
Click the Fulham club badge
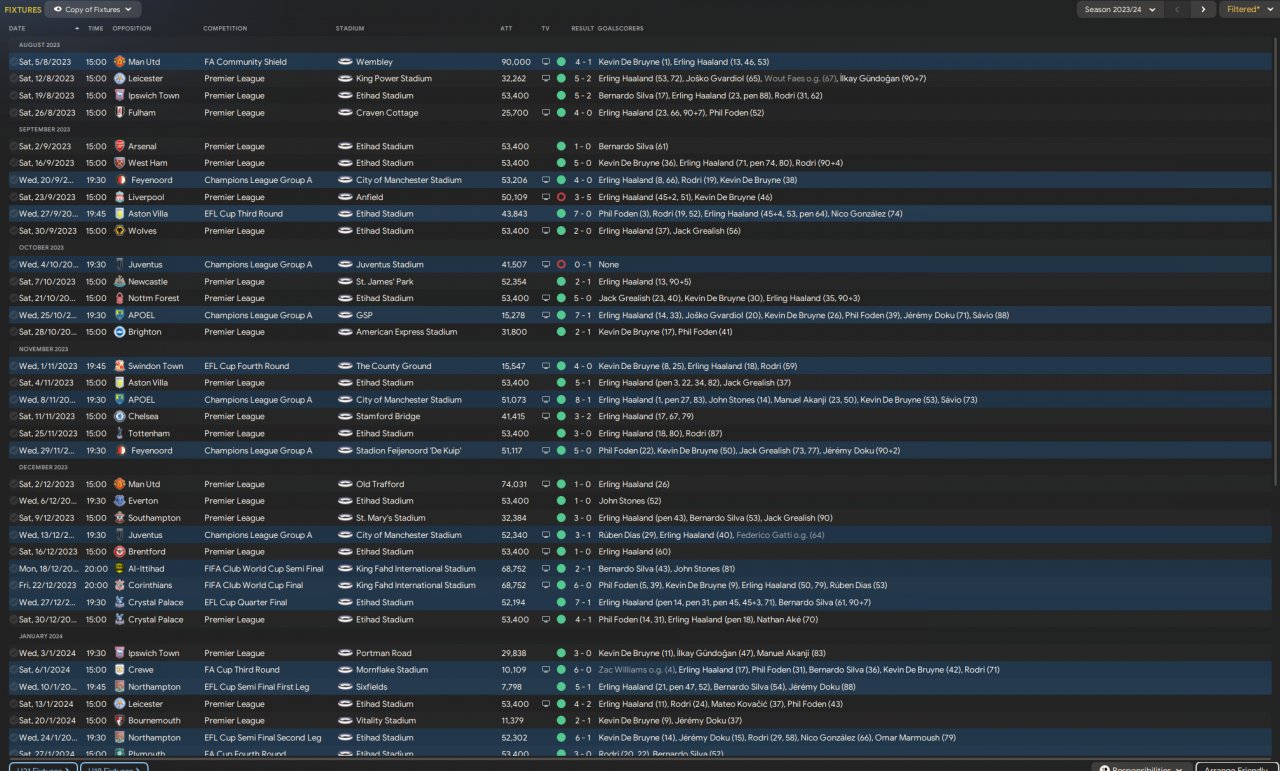click(119, 113)
